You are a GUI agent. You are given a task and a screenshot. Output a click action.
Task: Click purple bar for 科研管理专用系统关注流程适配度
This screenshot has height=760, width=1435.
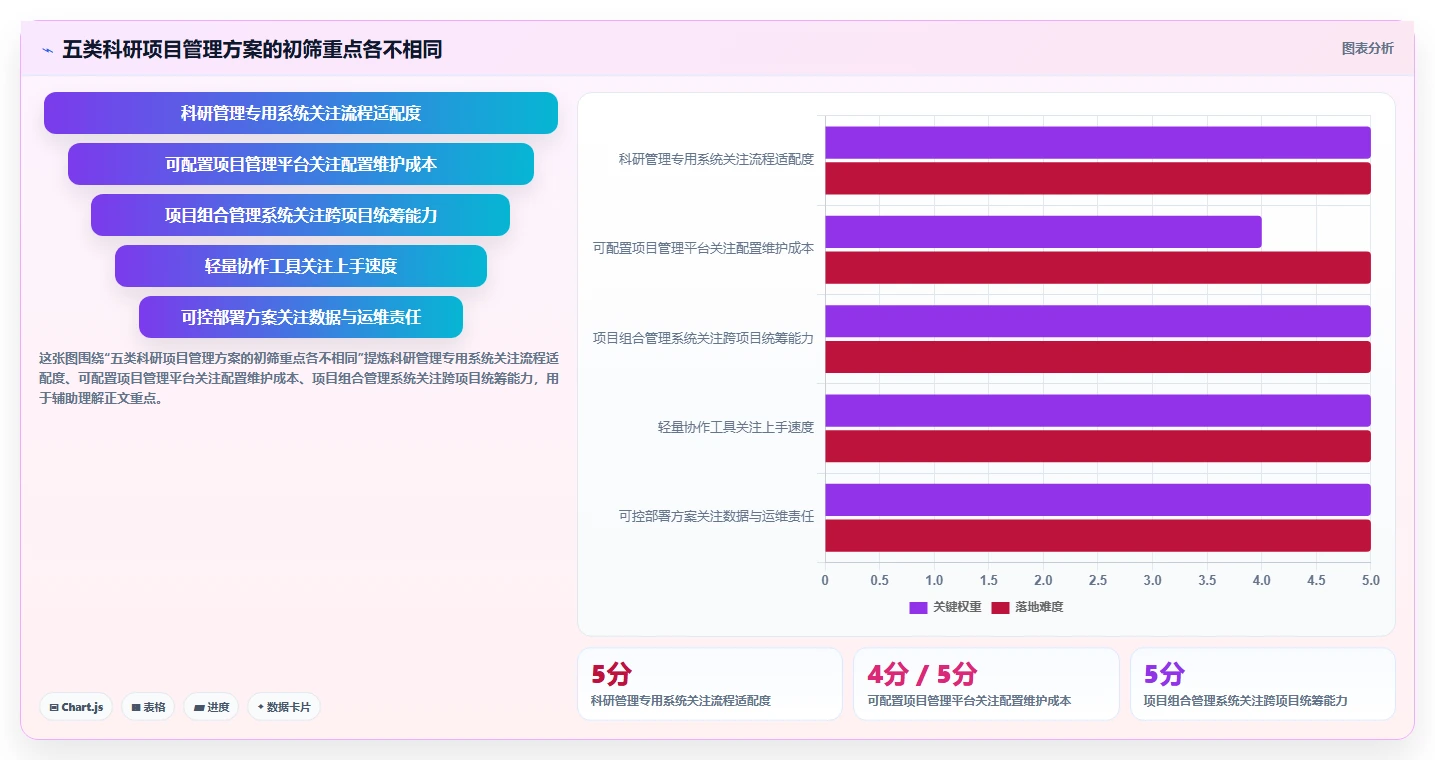click(x=1098, y=143)
